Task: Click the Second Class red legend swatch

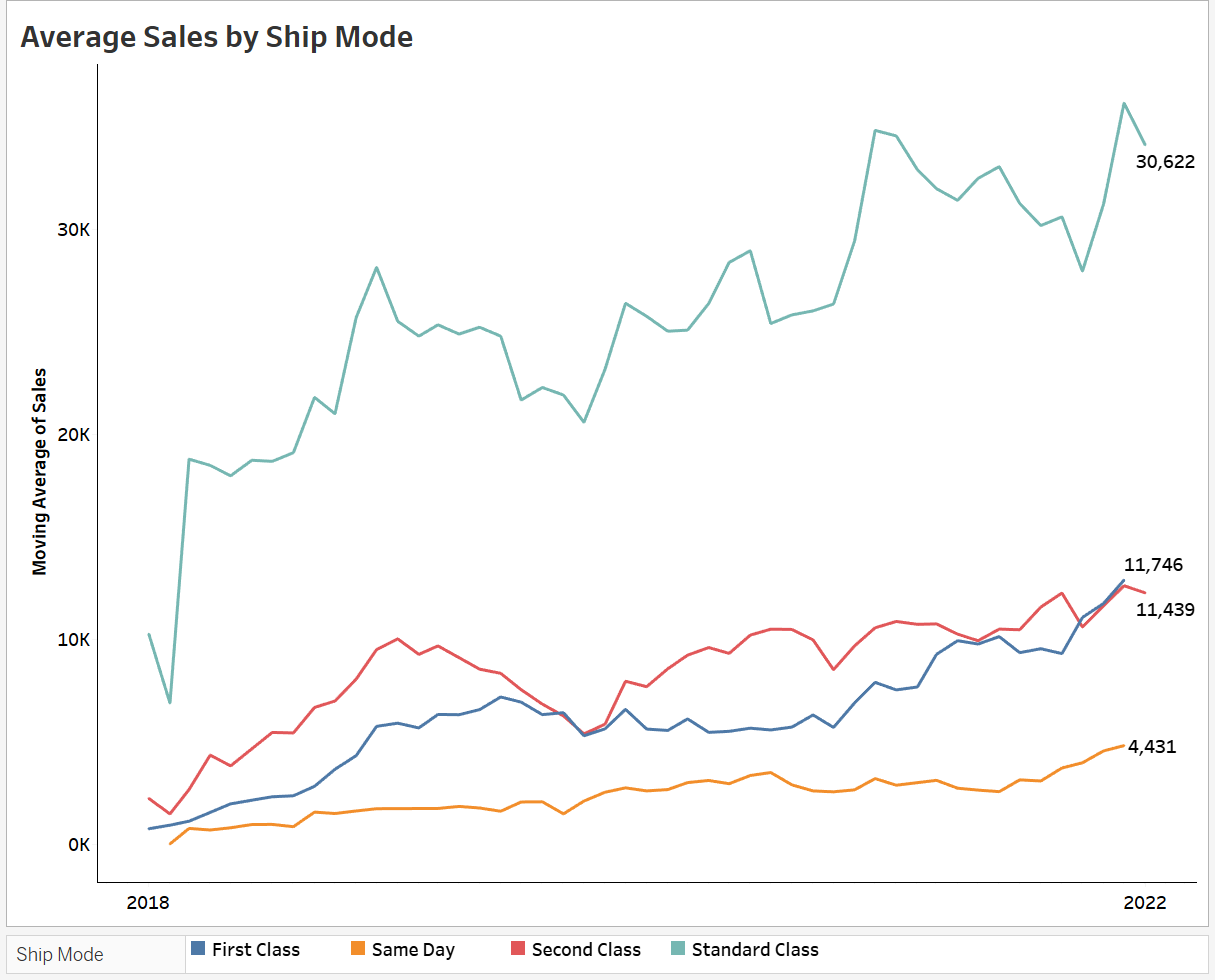Action: click(x=518, y=949)
